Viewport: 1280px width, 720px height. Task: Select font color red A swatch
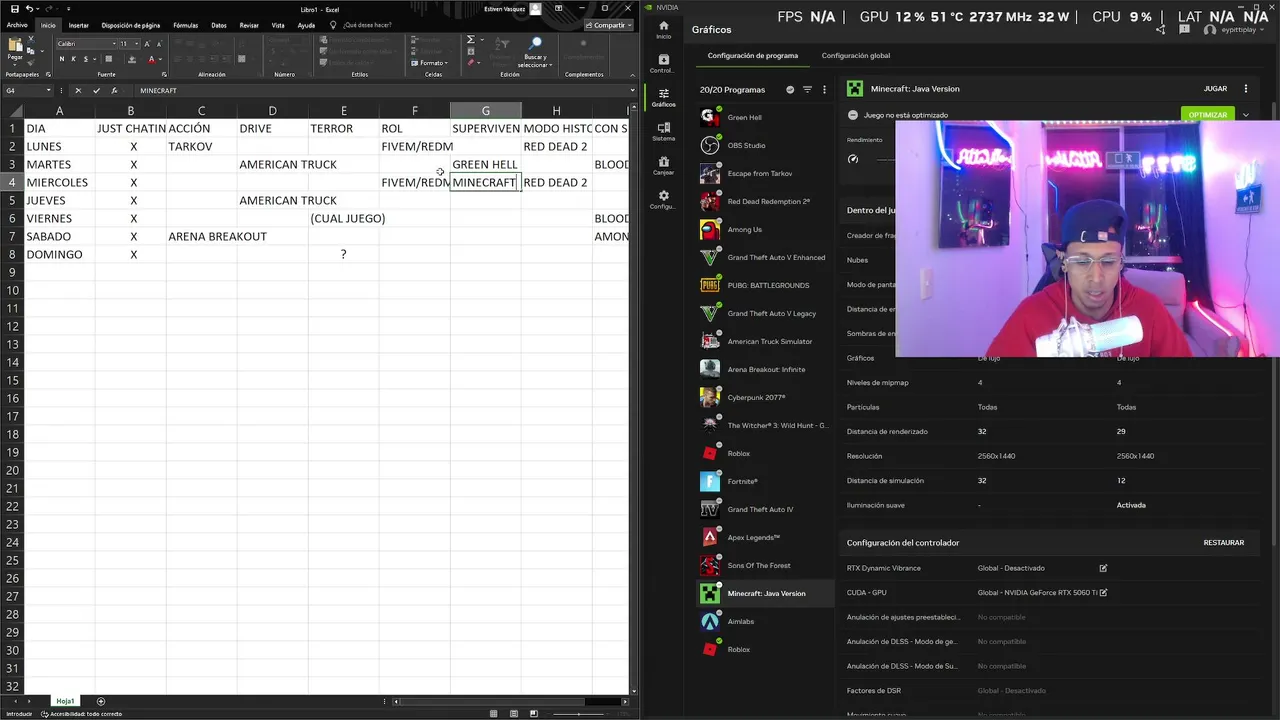click(x=151, y=59)
